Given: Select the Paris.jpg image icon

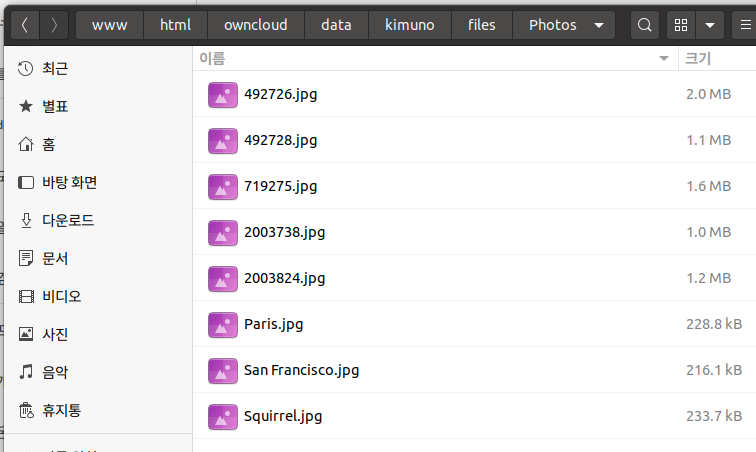Looking at the screenshot, I should click(223, 325).
